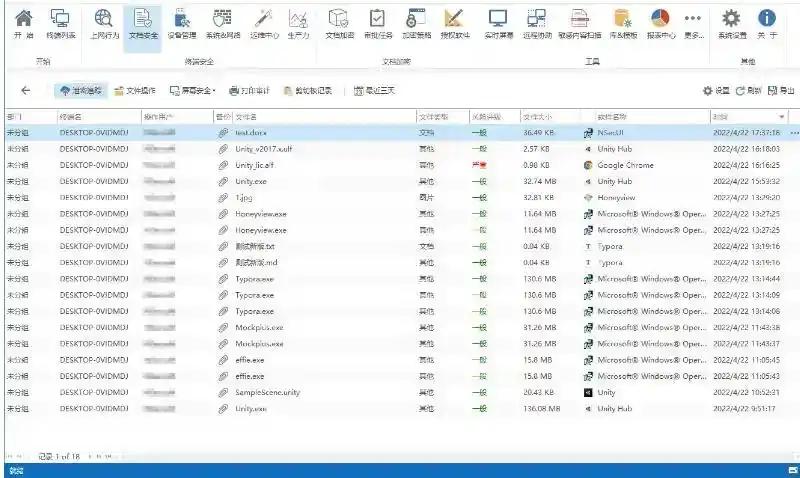Viewport: 800px width, 478px height.
Task: Switch to the 打印审计 print audit tab
Action: [x=249, y=91]
